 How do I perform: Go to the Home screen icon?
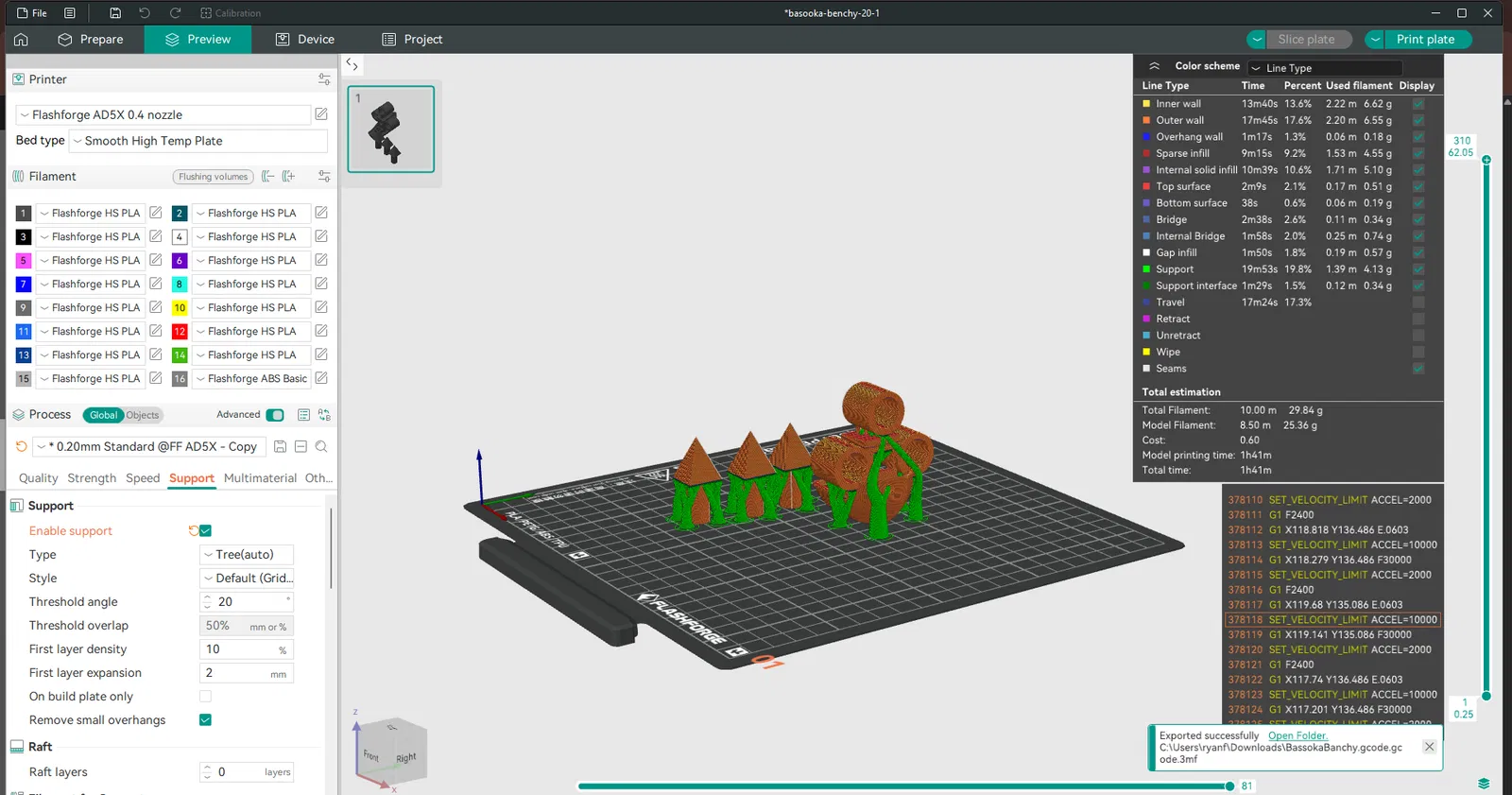pyautogui.click(x=21, y=40)
